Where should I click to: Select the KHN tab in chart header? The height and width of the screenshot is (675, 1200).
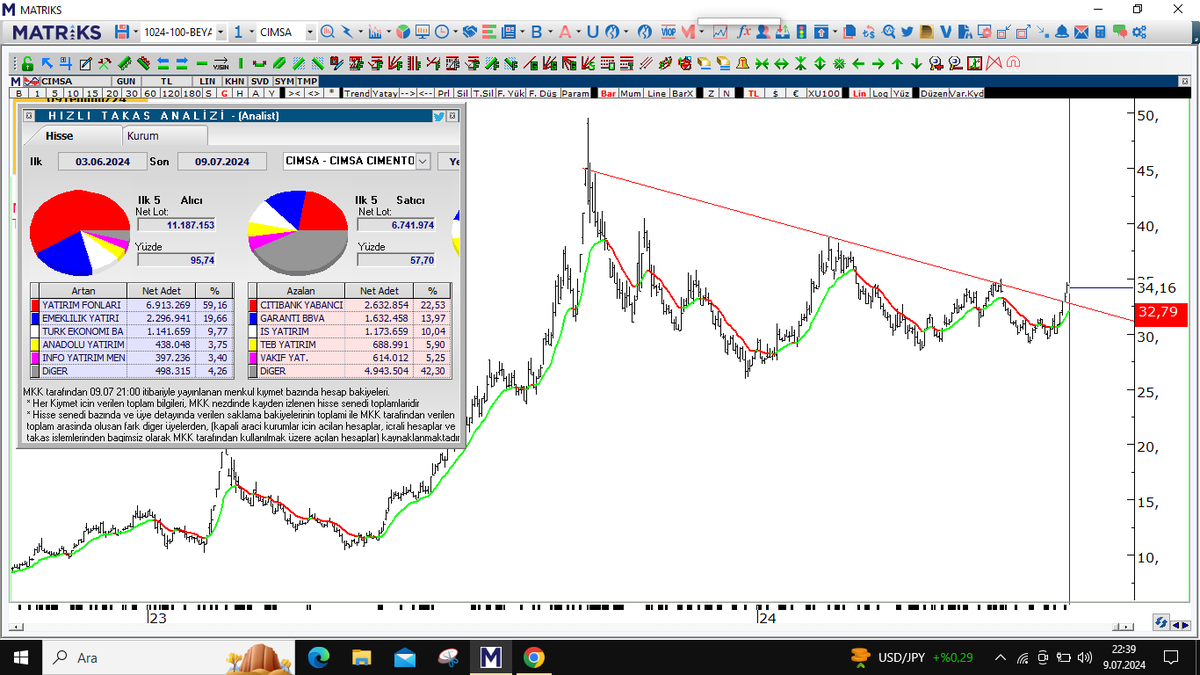(233, 81)
